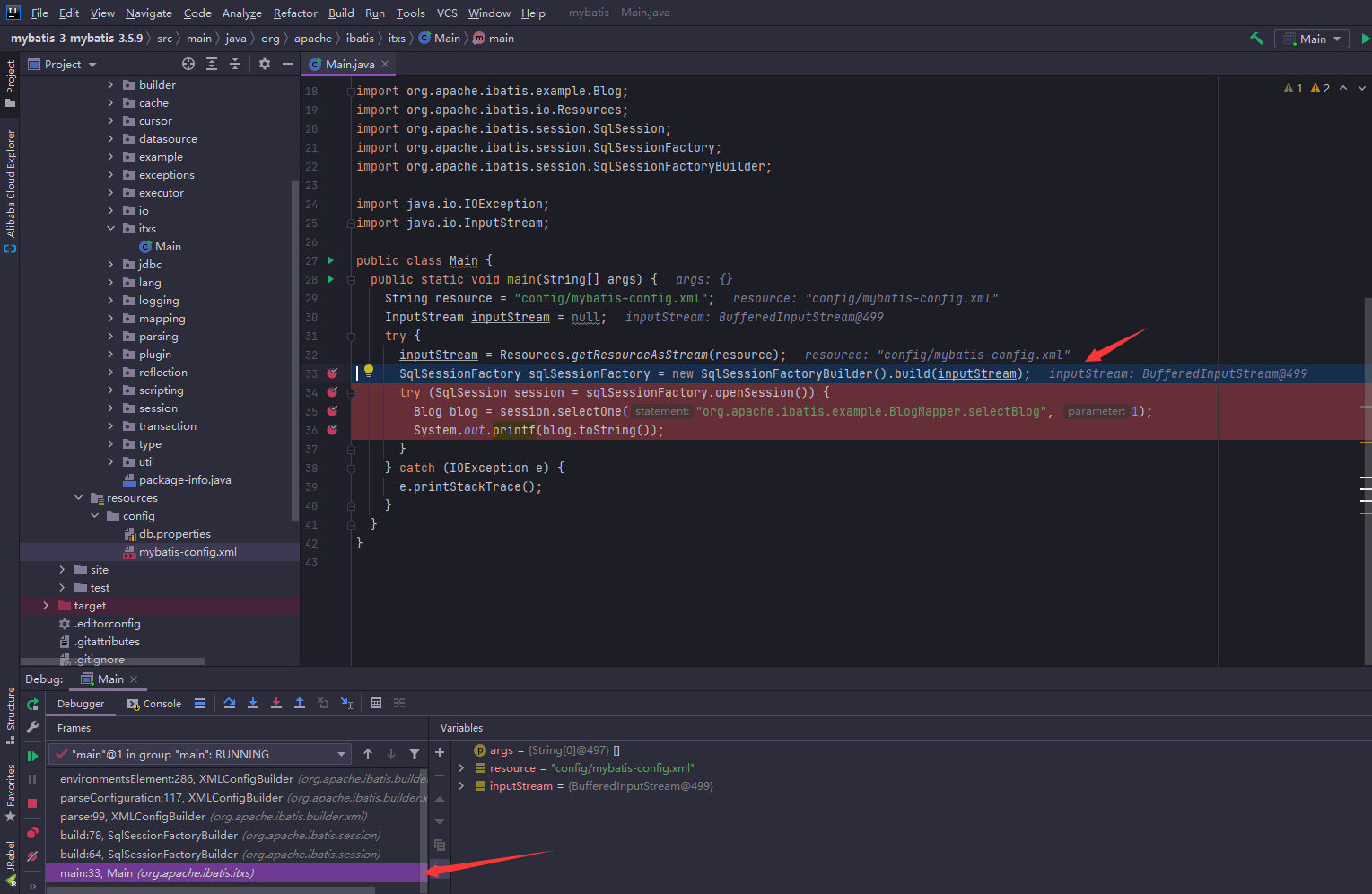Image resolution: width=1372 pixels, height=894 pixels.
Task: Close the Main debug session tab
Action: coord(134,679)
